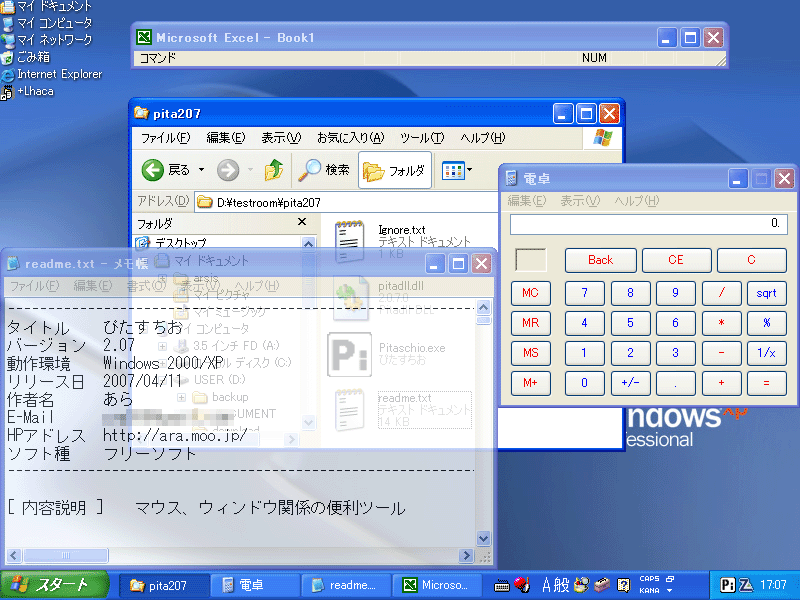Click the address bar path D:\testroom\pita207
Image resolution: width=800 pixels, height=600 pixels.
(x=269, y=203)
